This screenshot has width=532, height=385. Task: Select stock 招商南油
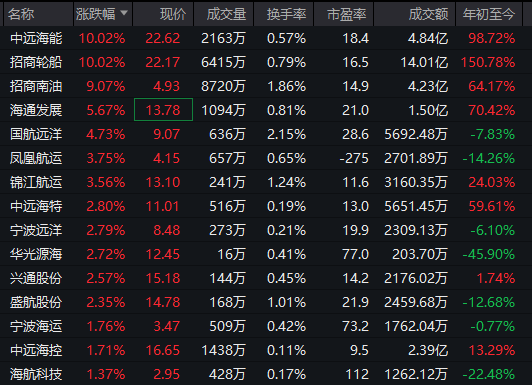tap(36, 86)
